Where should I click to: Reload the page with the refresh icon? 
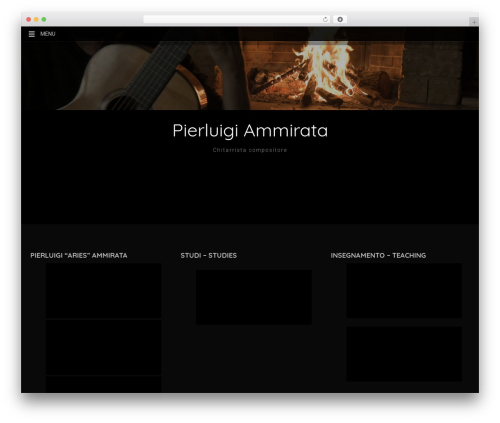click(x=325, y=19)
